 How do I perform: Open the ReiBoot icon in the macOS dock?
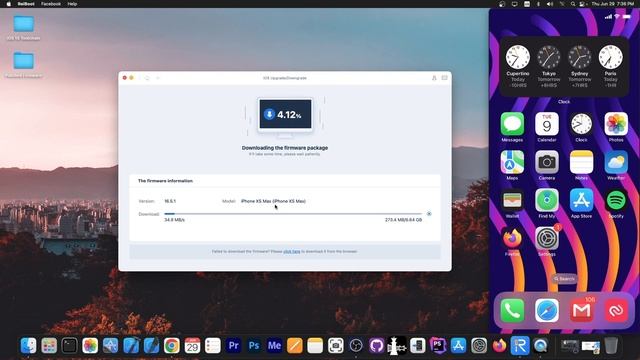pos(520,346)
